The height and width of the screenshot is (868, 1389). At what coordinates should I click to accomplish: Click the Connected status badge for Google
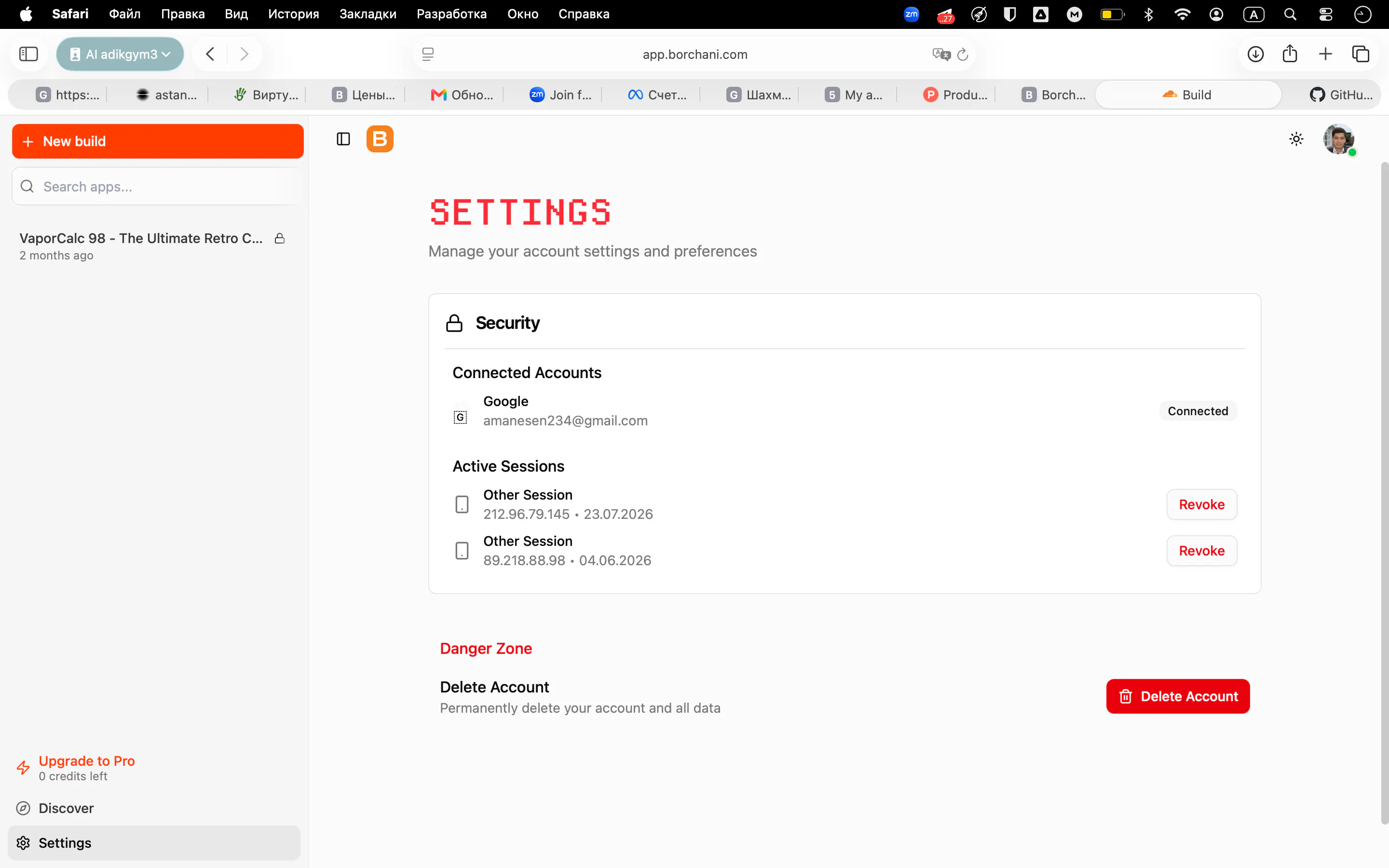point(1198,411)
